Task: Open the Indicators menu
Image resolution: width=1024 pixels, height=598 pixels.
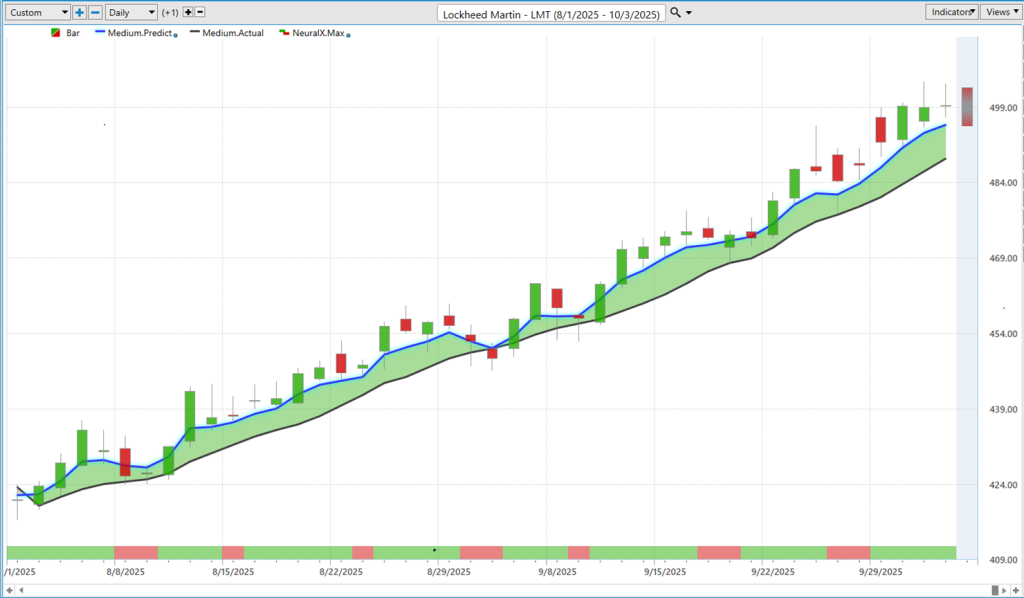Action: click(x=950, y=12)
